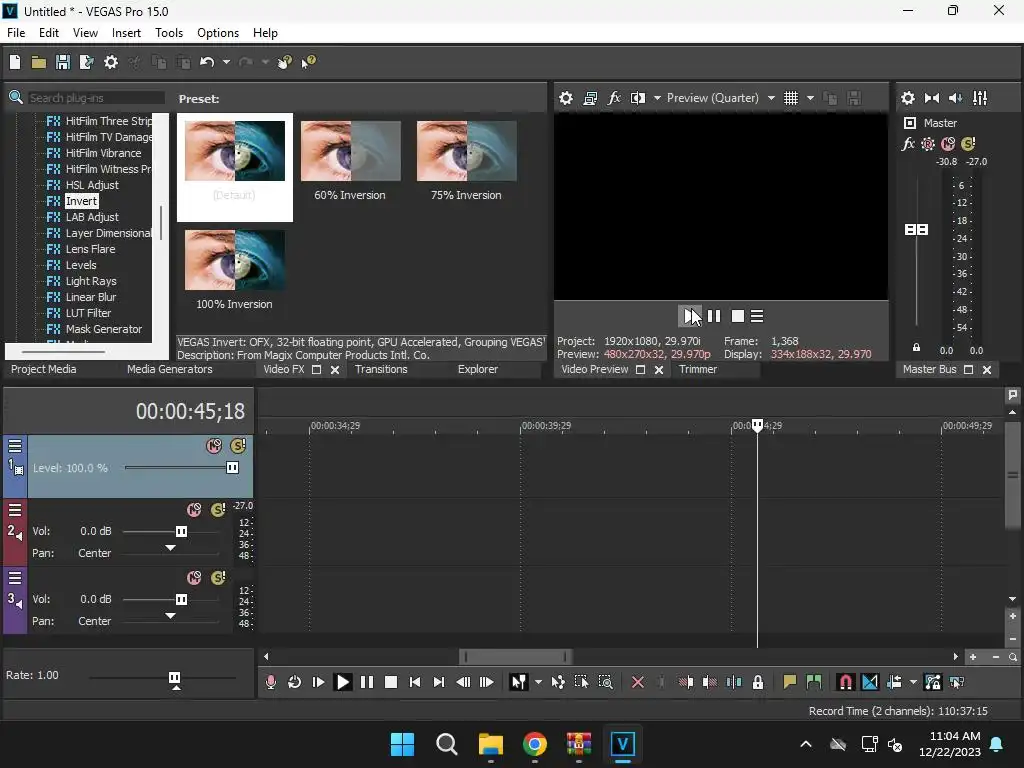
Task: Expand the overlays grid dropdown arrow
Action: [x=810, y=98]
